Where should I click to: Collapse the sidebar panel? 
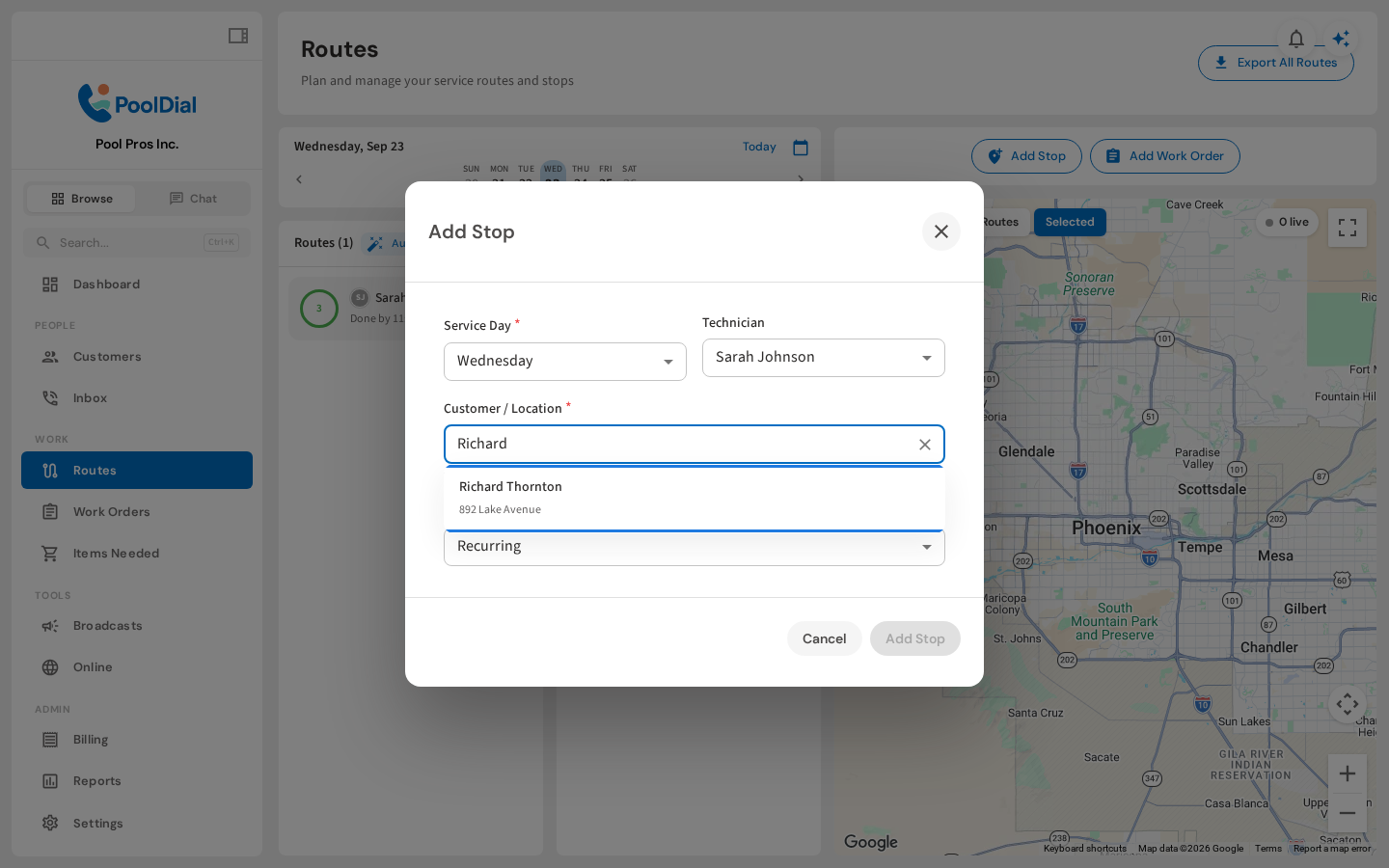click(x=238, y=36)
